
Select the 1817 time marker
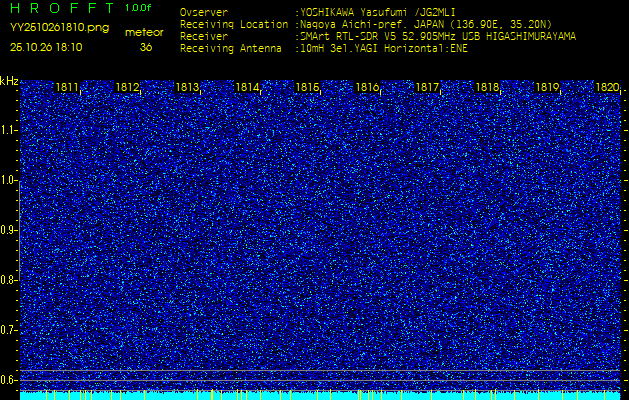[x=427, y=88]
